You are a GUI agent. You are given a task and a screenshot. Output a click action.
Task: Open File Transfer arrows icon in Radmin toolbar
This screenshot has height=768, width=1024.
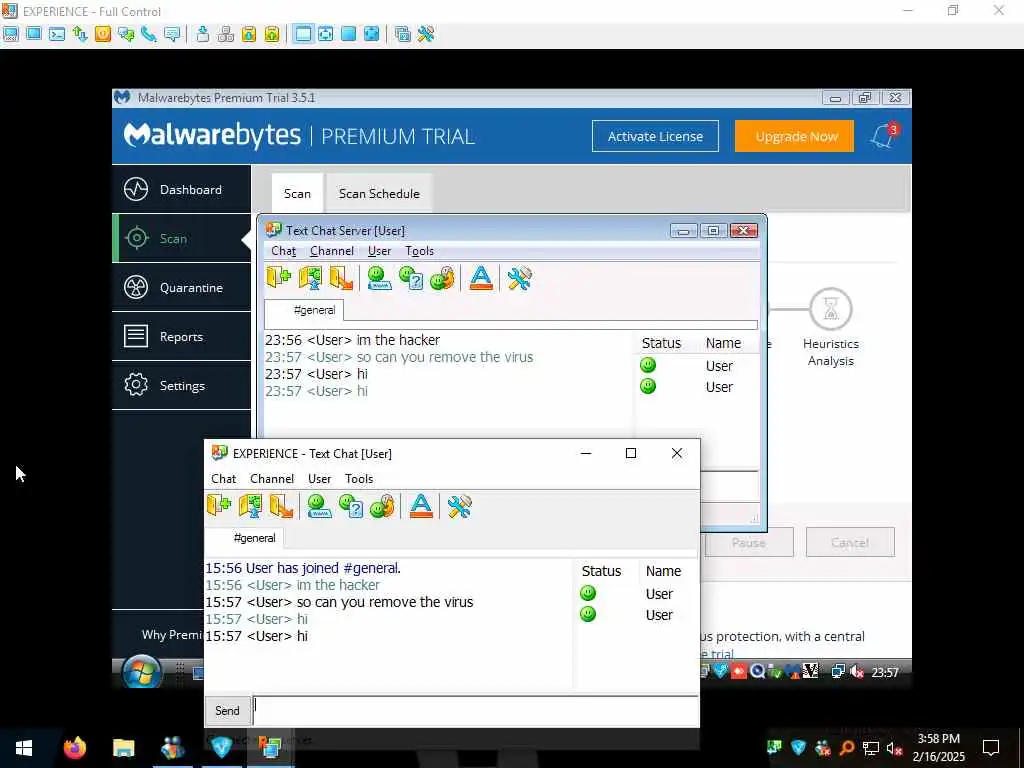click(x=80, y=34)
